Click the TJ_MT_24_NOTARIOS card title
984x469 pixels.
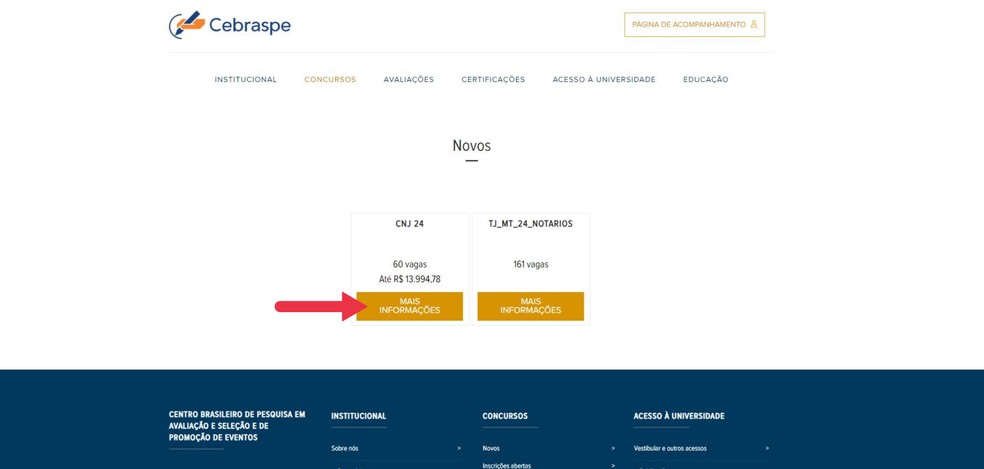[531, 224]
